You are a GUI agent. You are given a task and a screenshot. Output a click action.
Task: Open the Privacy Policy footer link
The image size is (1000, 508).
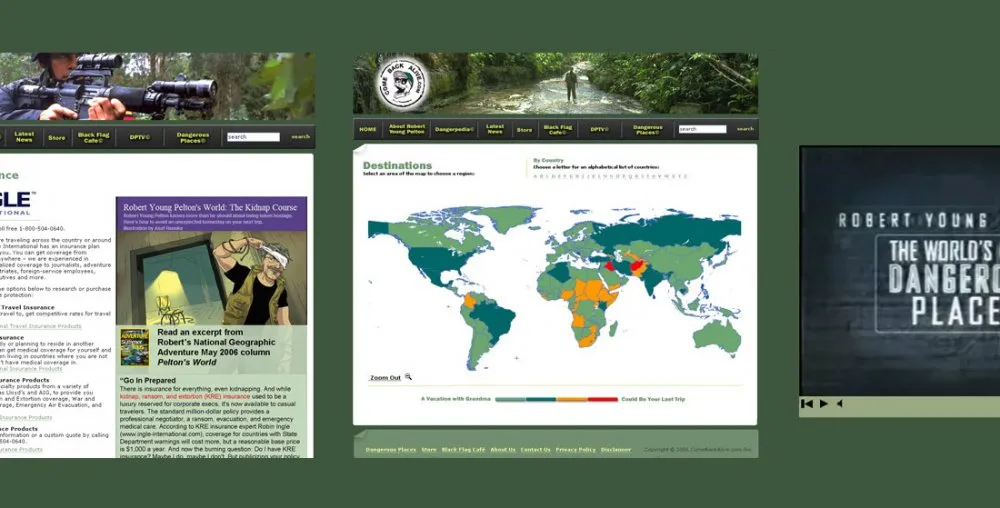(575, 450)
